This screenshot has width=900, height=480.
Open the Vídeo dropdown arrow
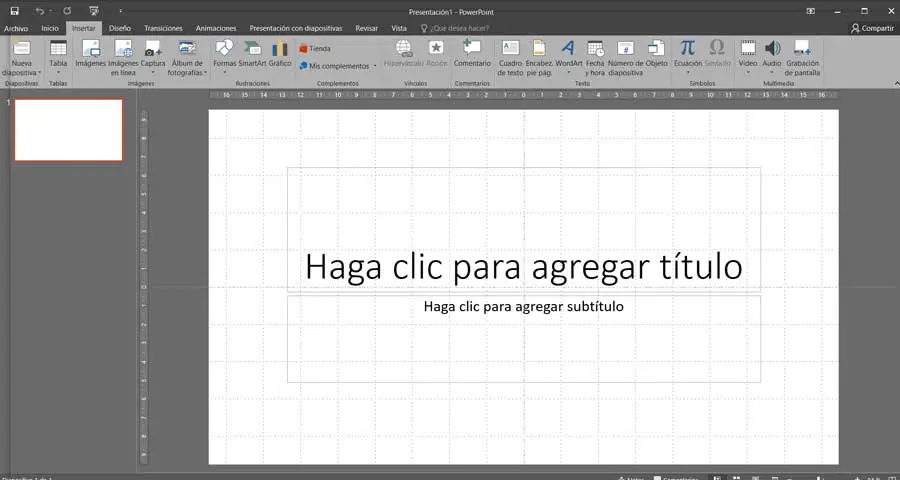[x=748, y=73]
